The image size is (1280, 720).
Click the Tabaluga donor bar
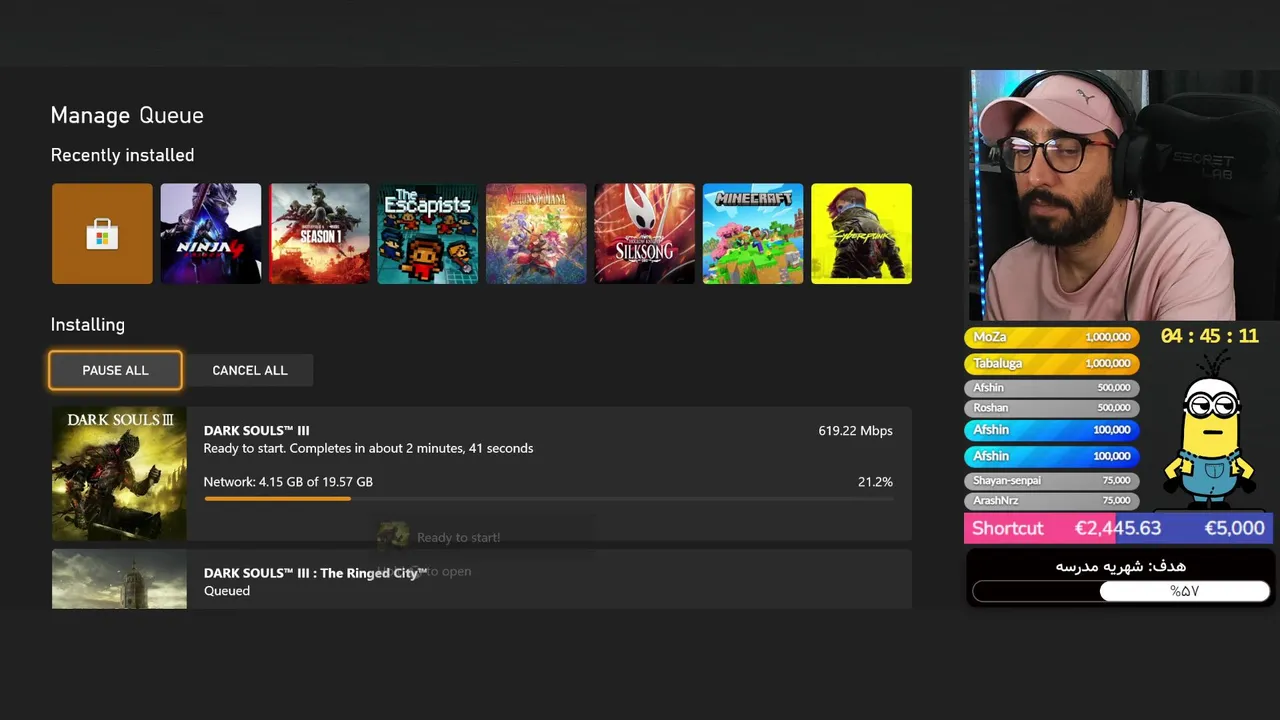click(1052, 363)
